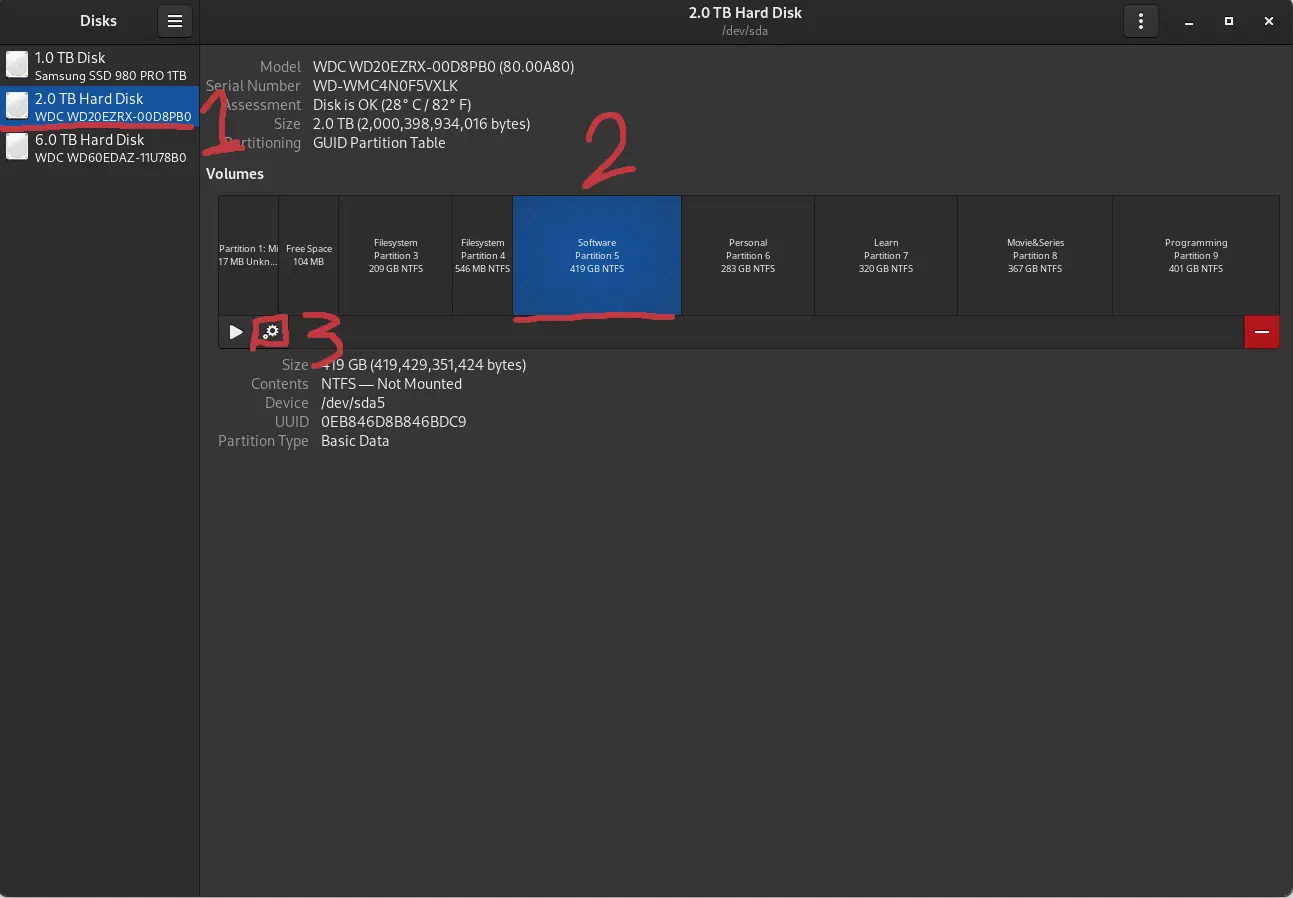Click the red minus delete partition icon
This screenshot has height=898, width=1293.
click(1261, 331)
